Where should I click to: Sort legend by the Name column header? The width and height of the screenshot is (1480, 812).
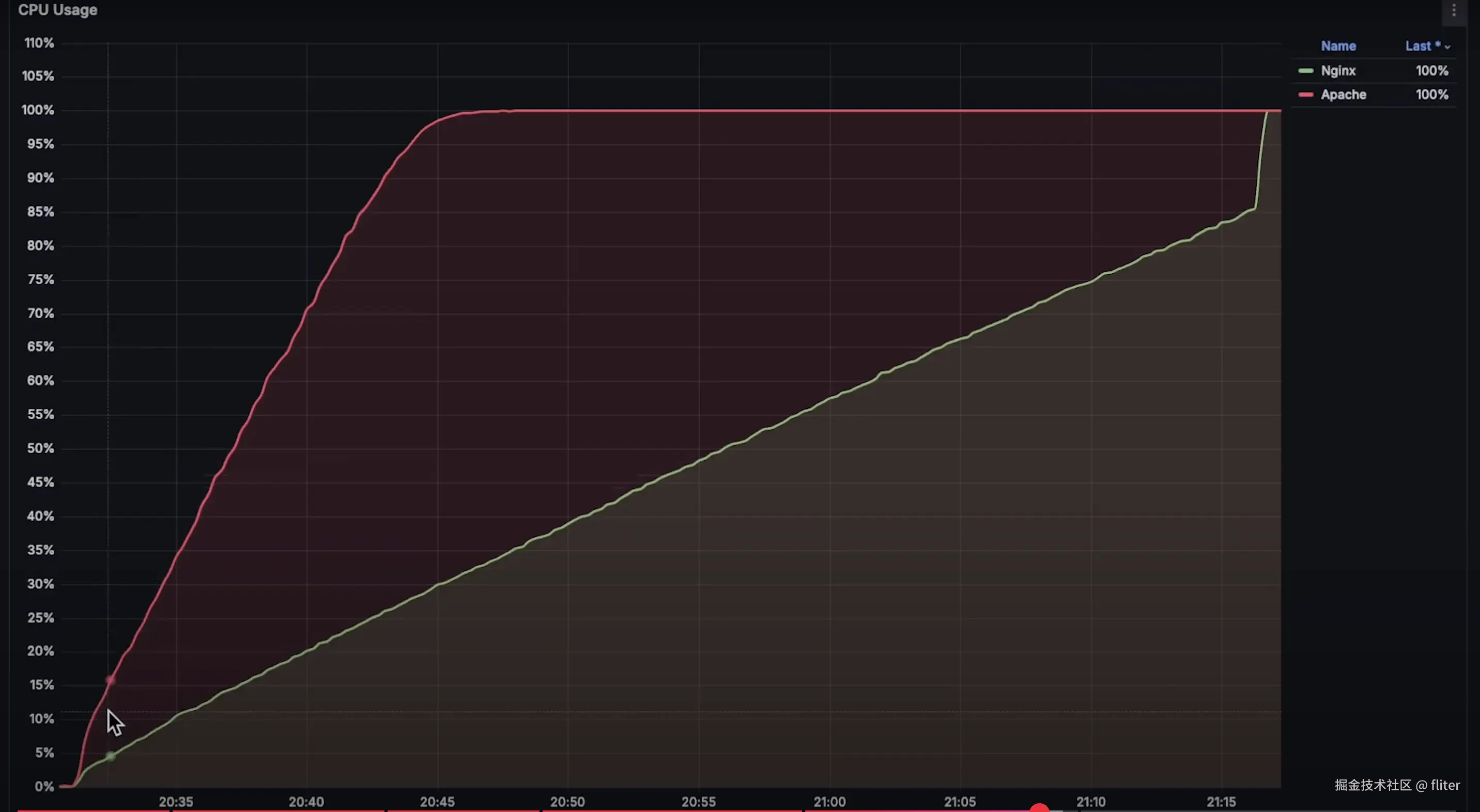(1337, 46)
